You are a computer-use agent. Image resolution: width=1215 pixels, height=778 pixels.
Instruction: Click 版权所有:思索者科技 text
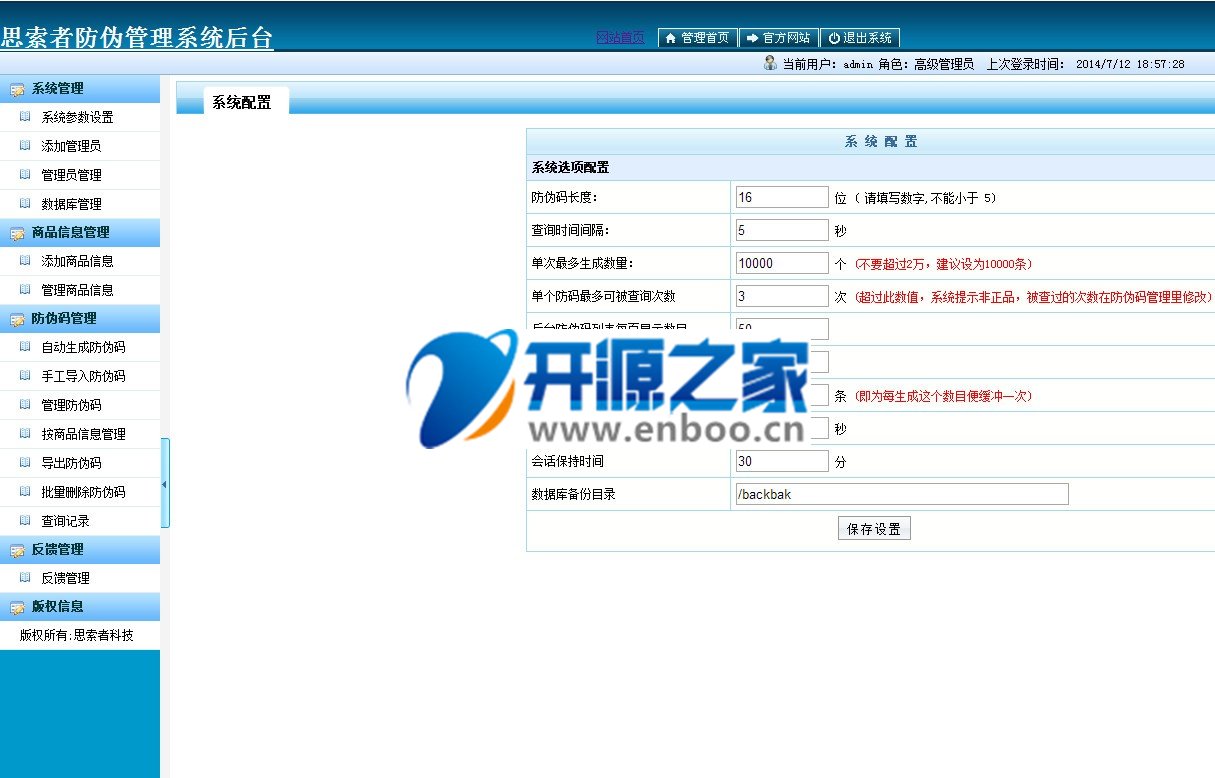coord(76,635)
